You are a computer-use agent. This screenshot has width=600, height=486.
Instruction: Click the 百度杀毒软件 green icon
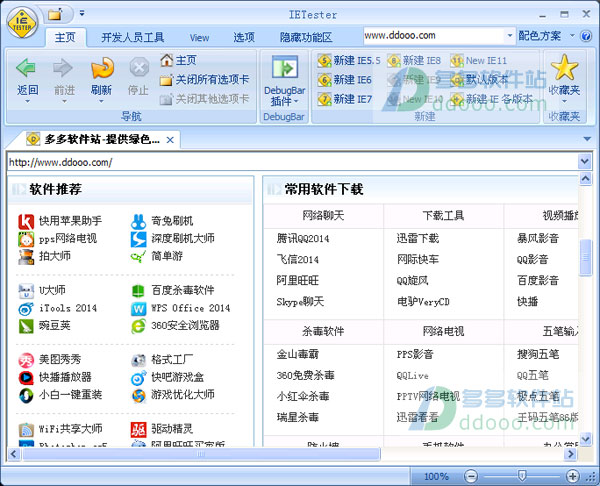(x=138, y=291)
